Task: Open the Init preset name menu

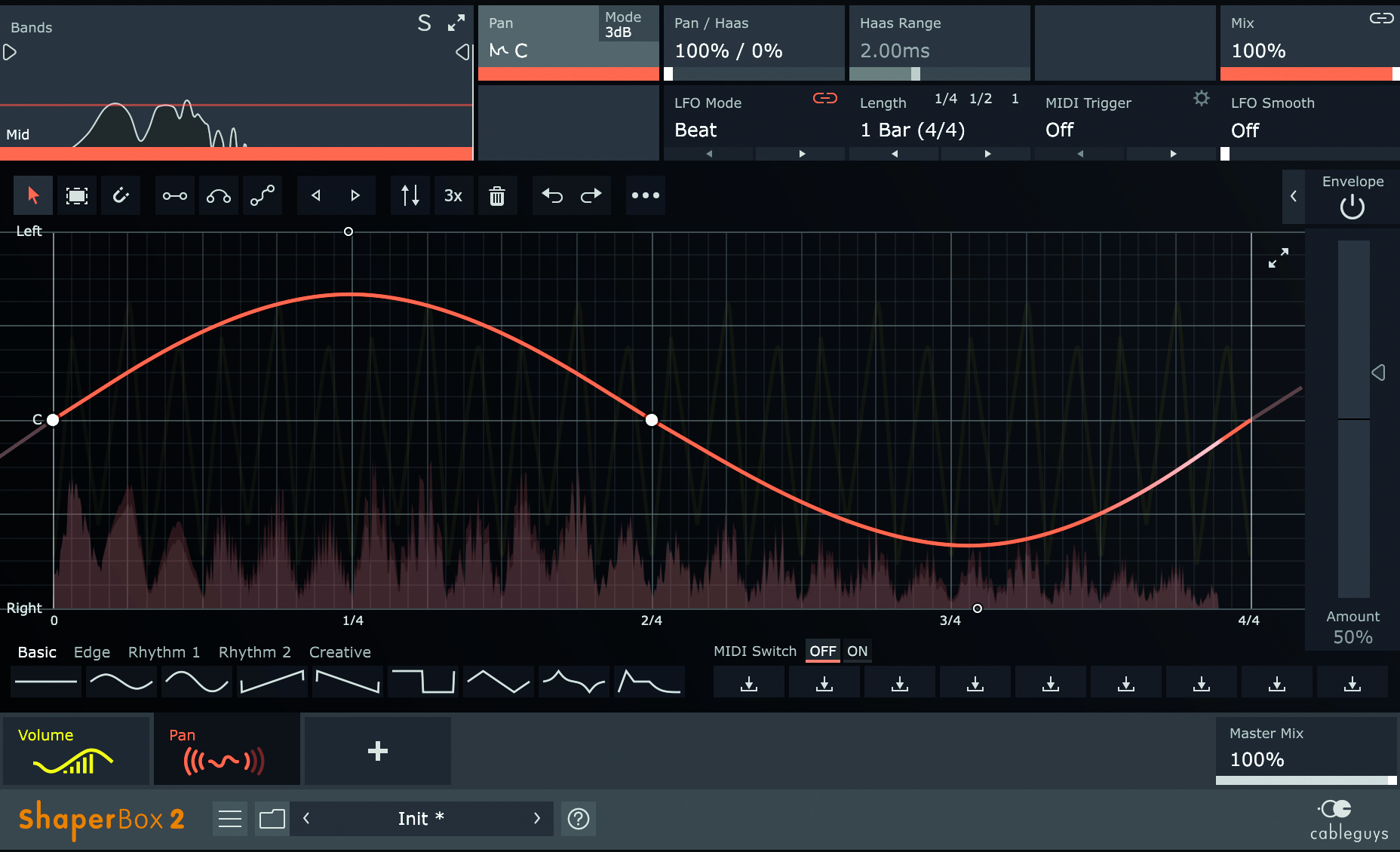Action: (421, 819)
